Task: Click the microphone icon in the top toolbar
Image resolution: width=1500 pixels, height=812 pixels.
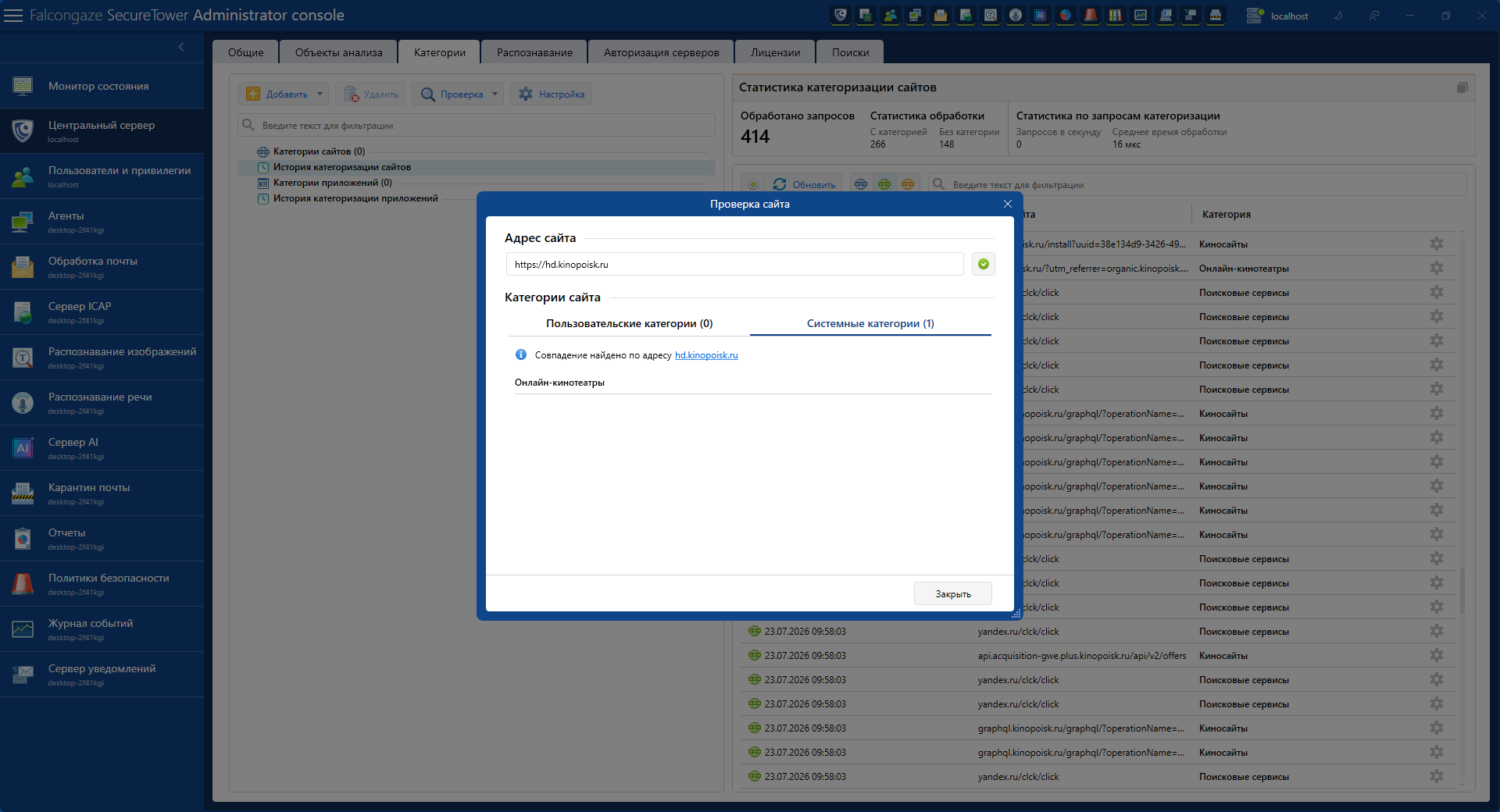Action: (x=1016, y=16)
